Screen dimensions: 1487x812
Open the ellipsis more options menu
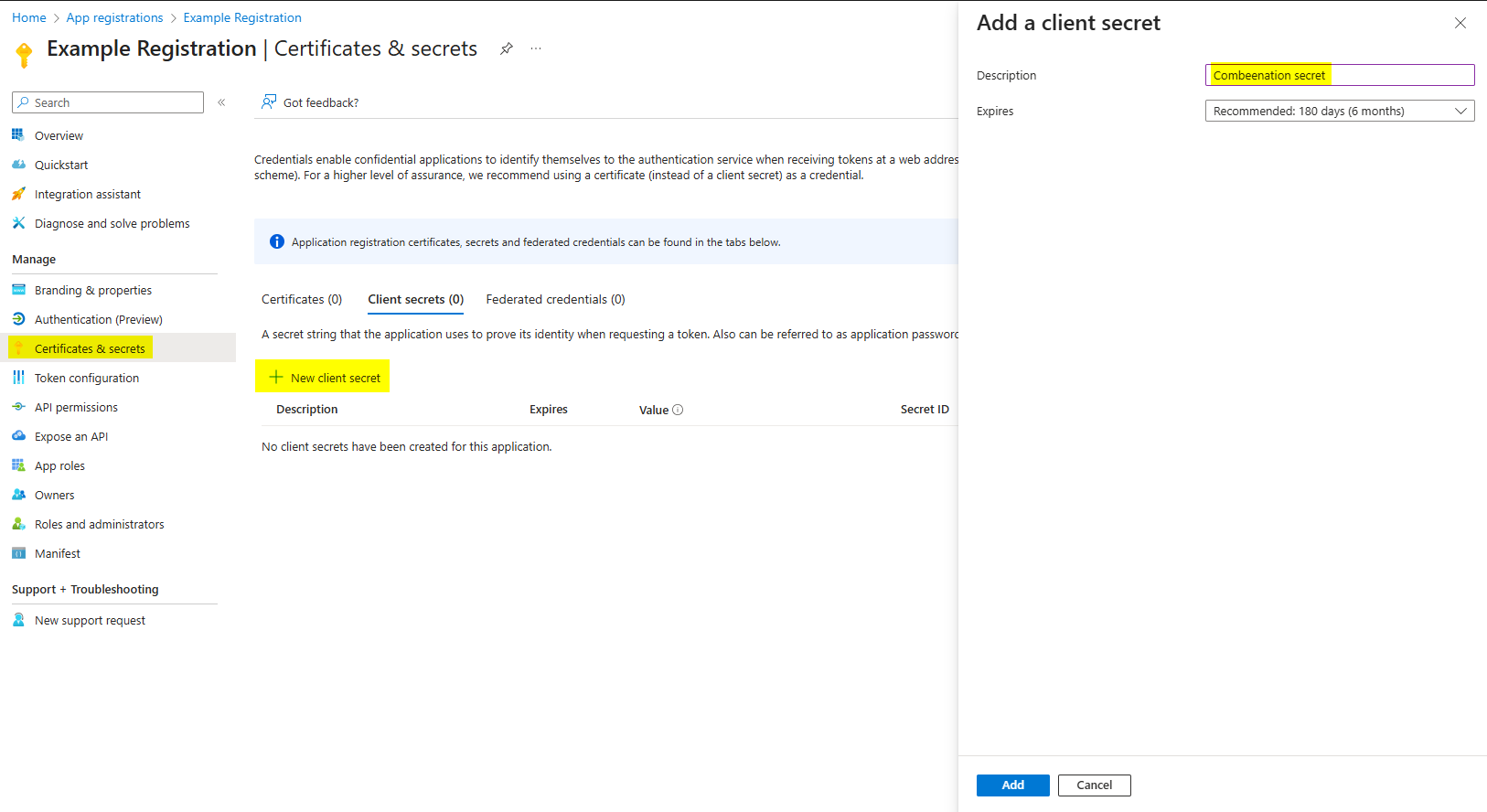pyautogui.click(x=536, y=48)
